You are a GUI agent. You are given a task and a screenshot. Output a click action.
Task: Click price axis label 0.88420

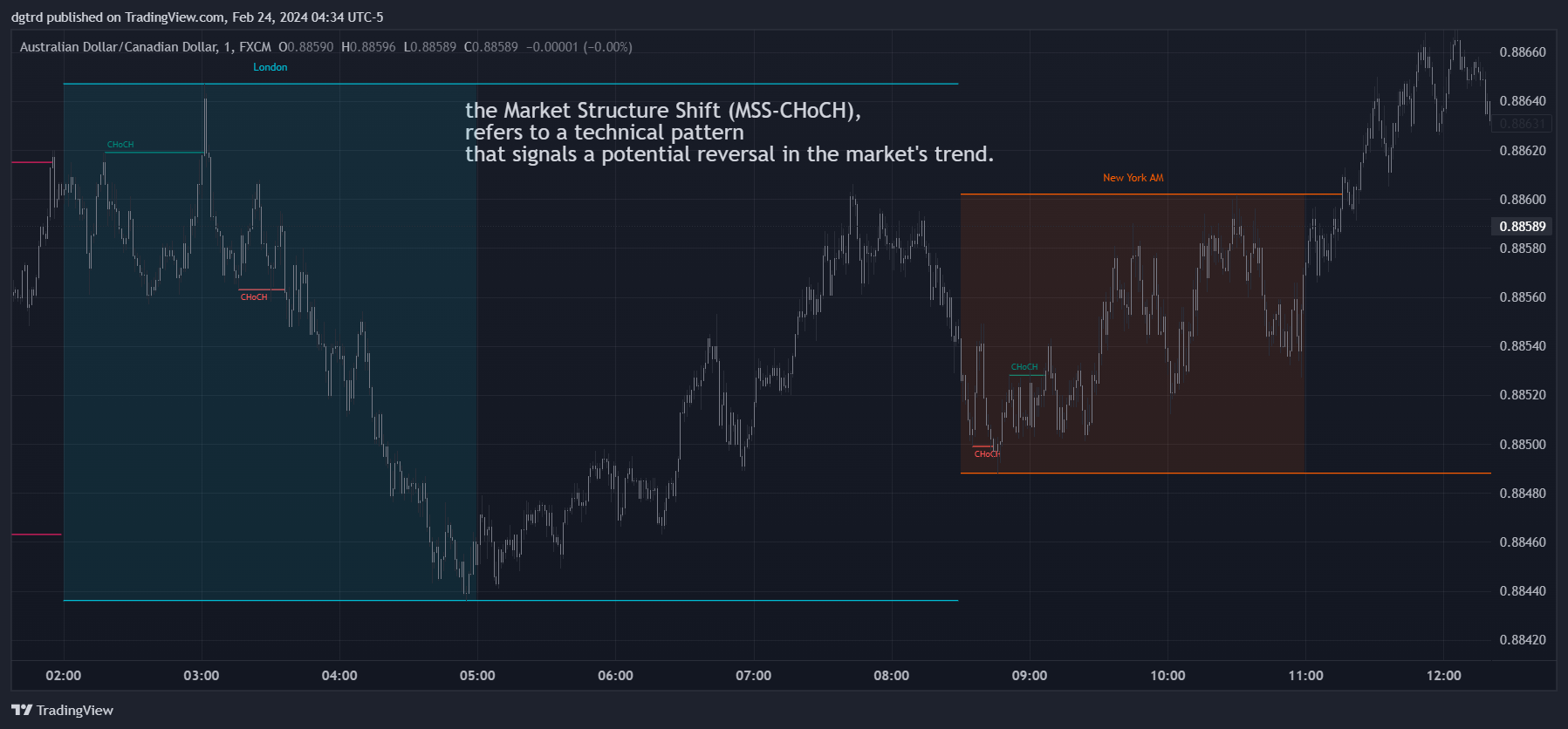point(1523,640)
